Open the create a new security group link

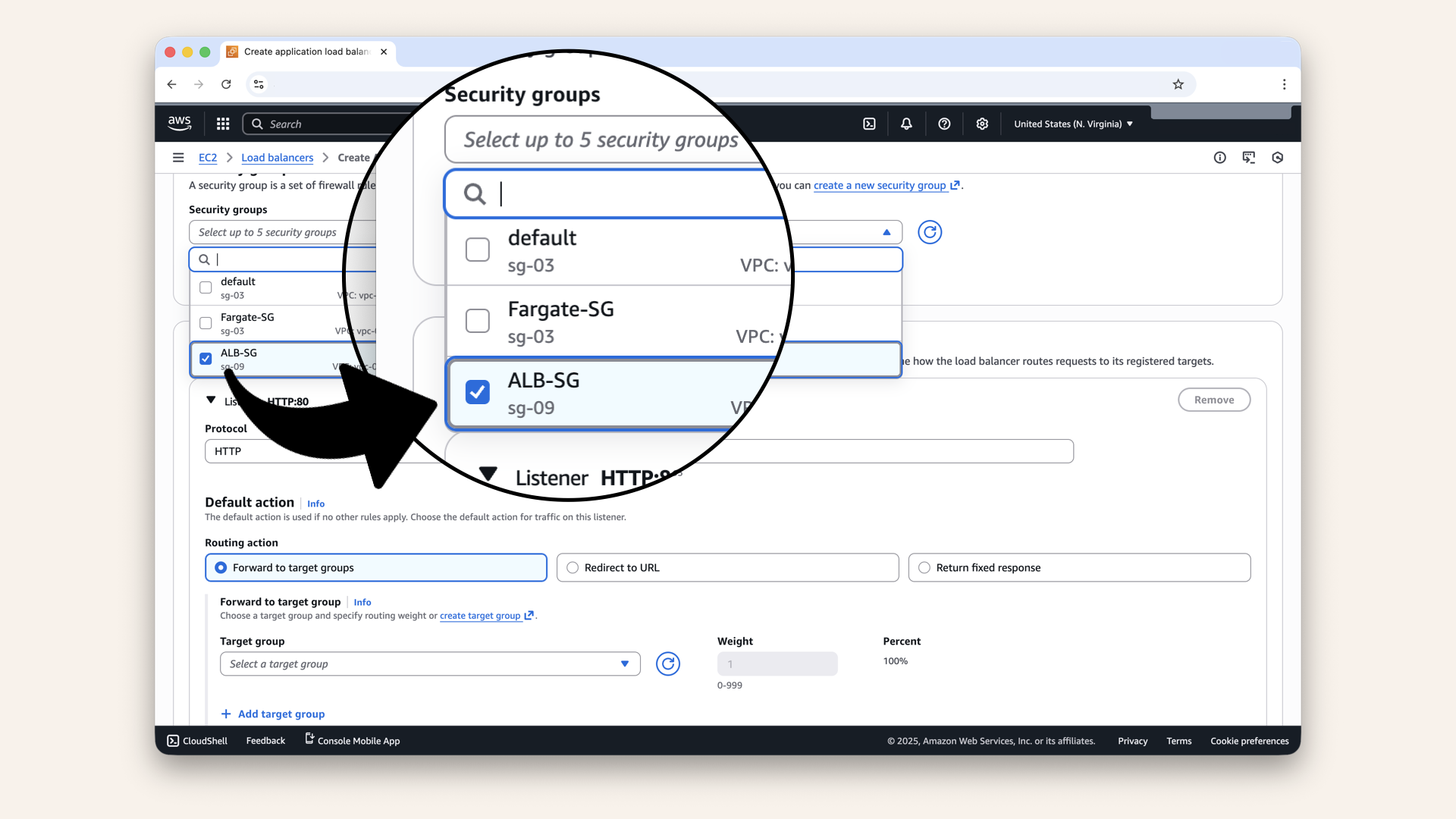coord(880,186)
